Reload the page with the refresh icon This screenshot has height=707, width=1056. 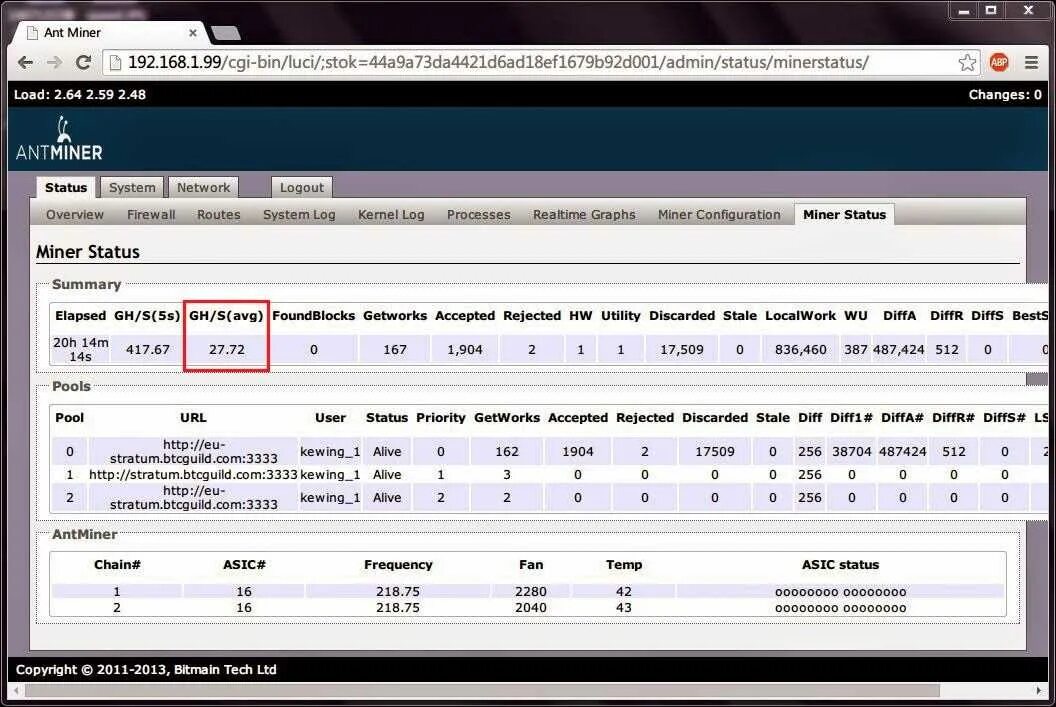pyautogui.click(x=84, y=63)
